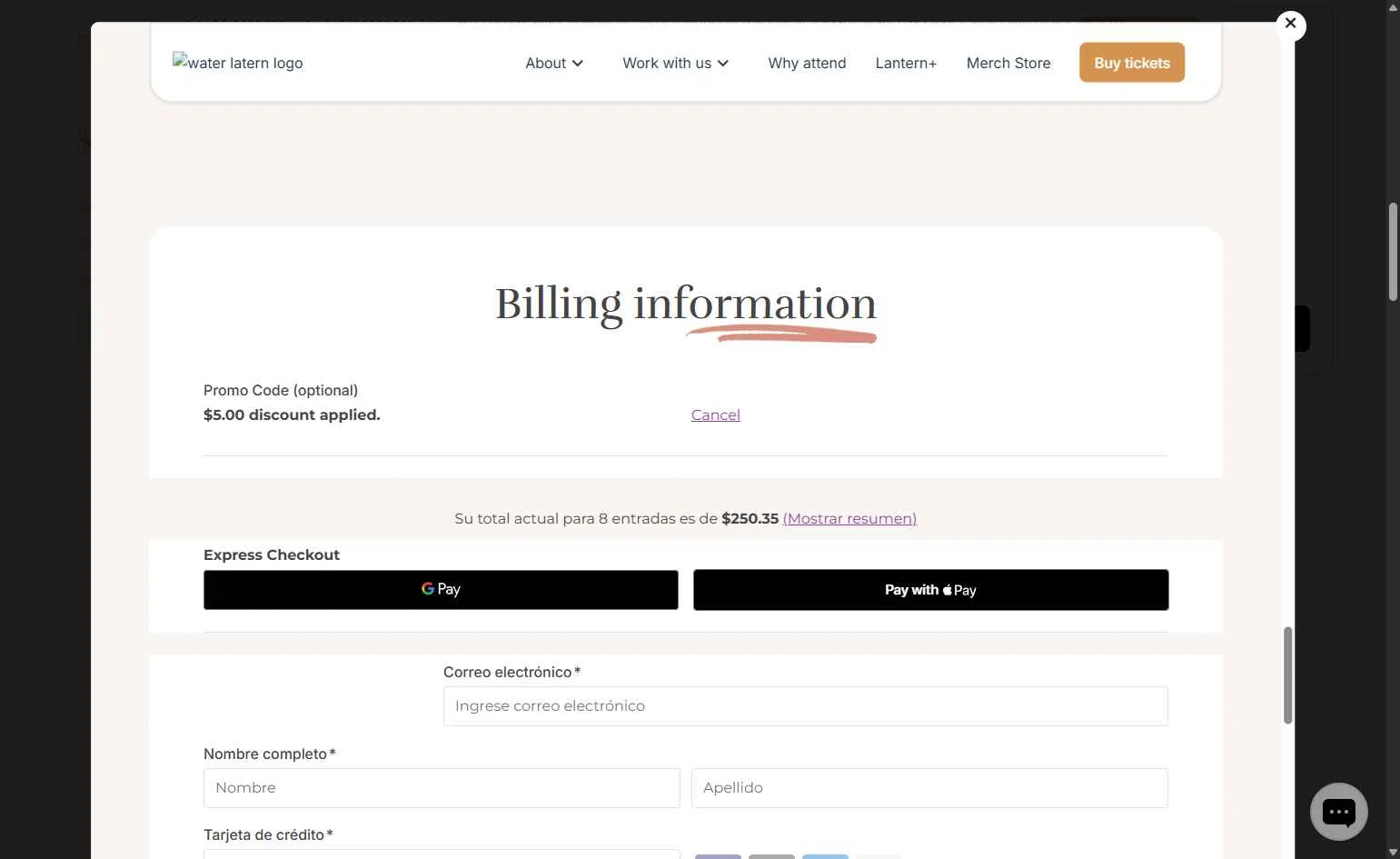Open the chat support bubble icon

click(x=1338, y=811)
